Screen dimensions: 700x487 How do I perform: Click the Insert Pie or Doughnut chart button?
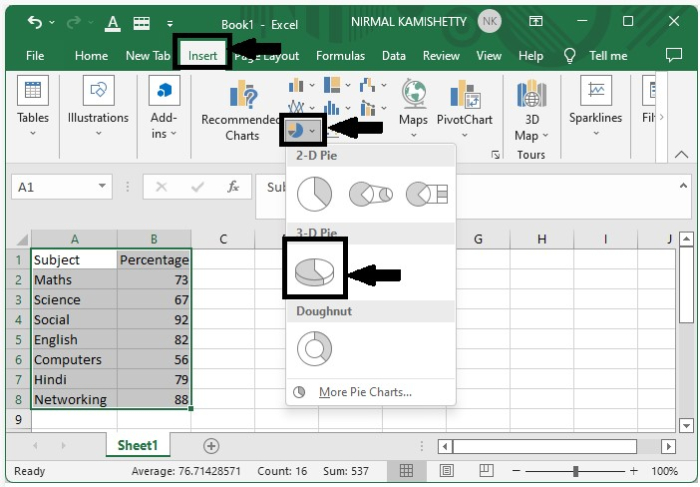pyautogui.click(x=302, y=130)
